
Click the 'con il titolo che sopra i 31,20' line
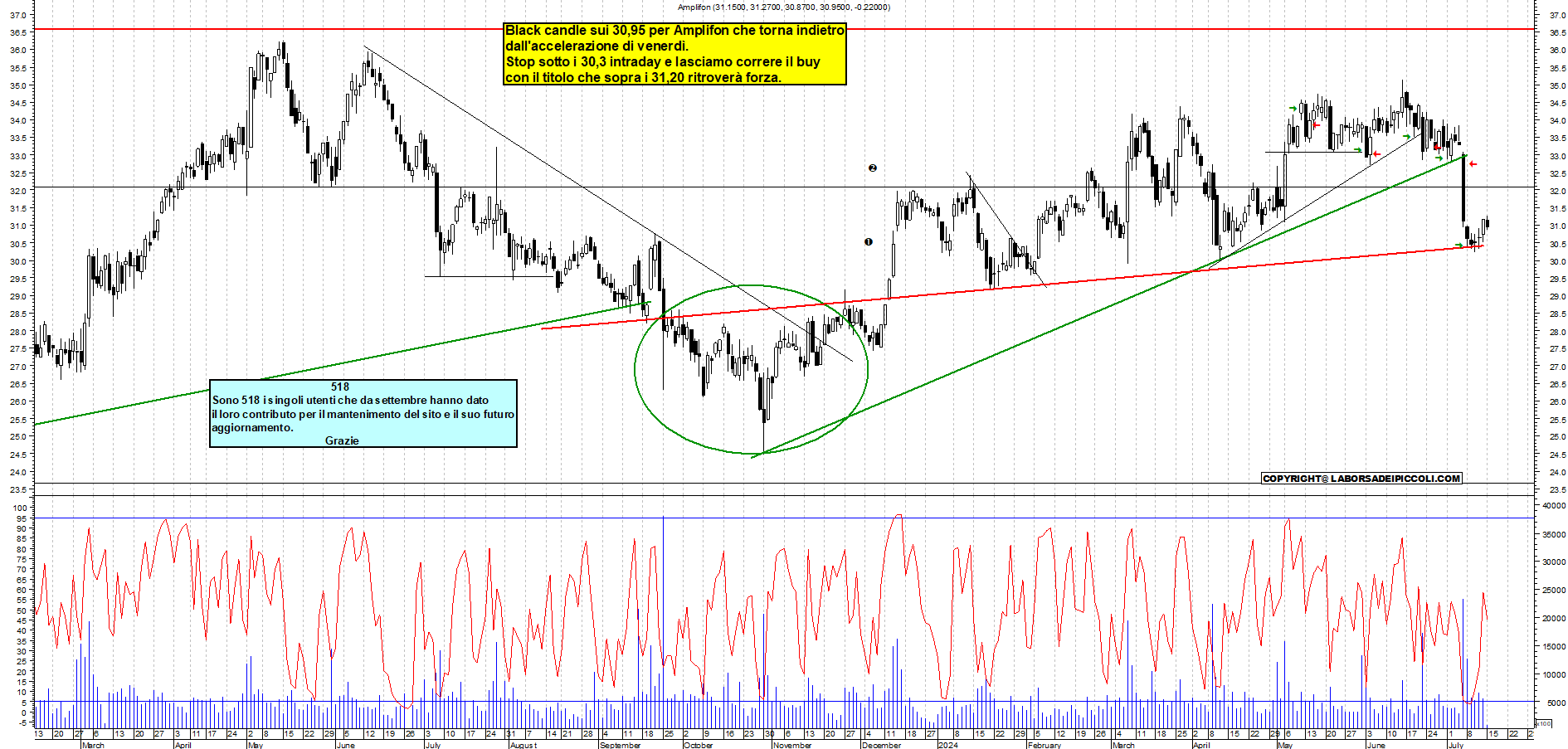pyautogui.click(x=643, y=78)
